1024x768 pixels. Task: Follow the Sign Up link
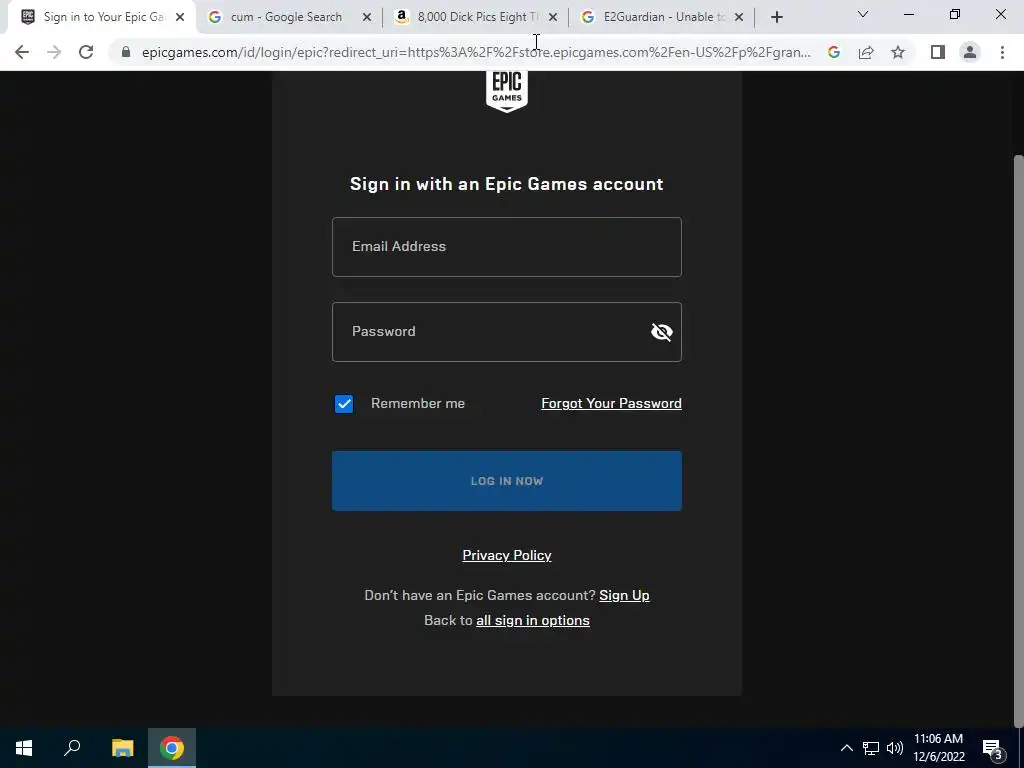click(624, 595)
